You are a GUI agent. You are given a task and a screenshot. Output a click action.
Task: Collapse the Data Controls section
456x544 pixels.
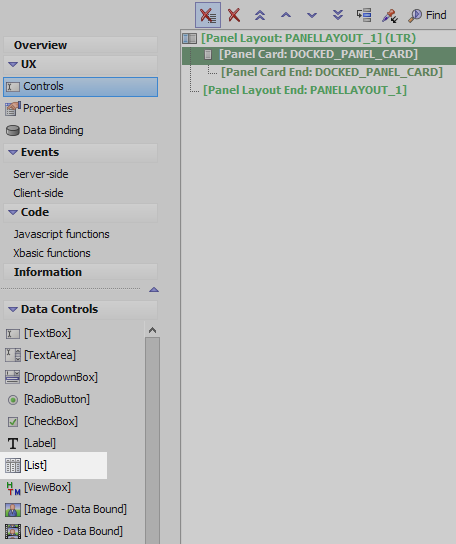point(13,309)
